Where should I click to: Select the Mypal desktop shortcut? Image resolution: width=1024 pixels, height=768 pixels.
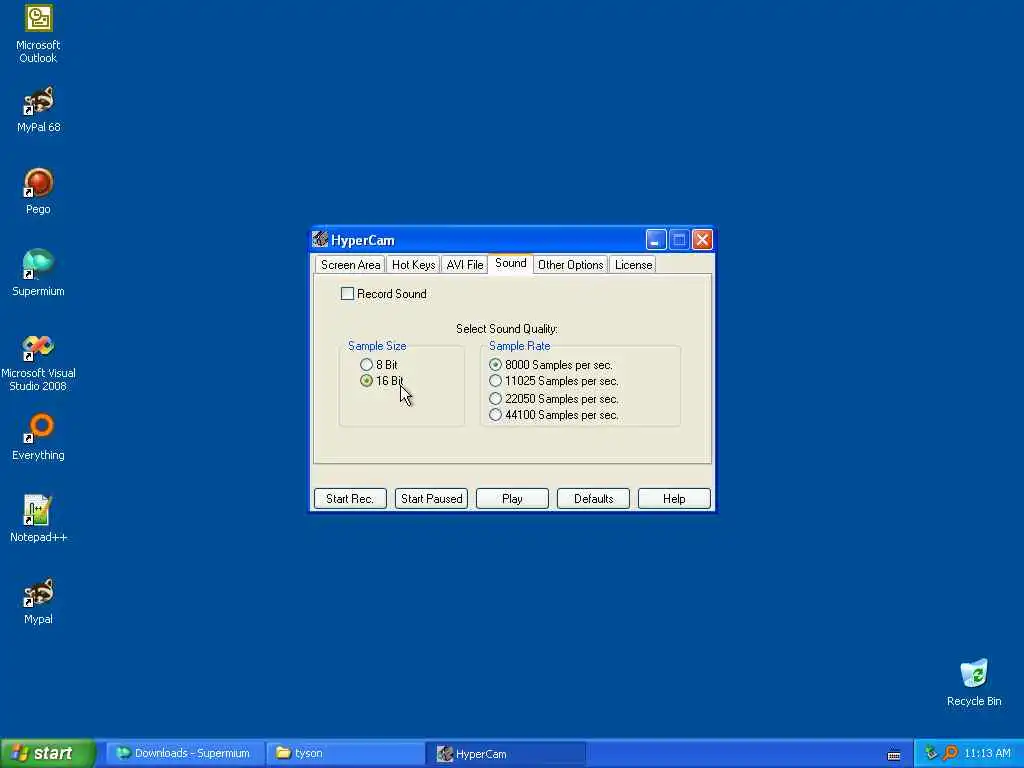click(38, 601)
